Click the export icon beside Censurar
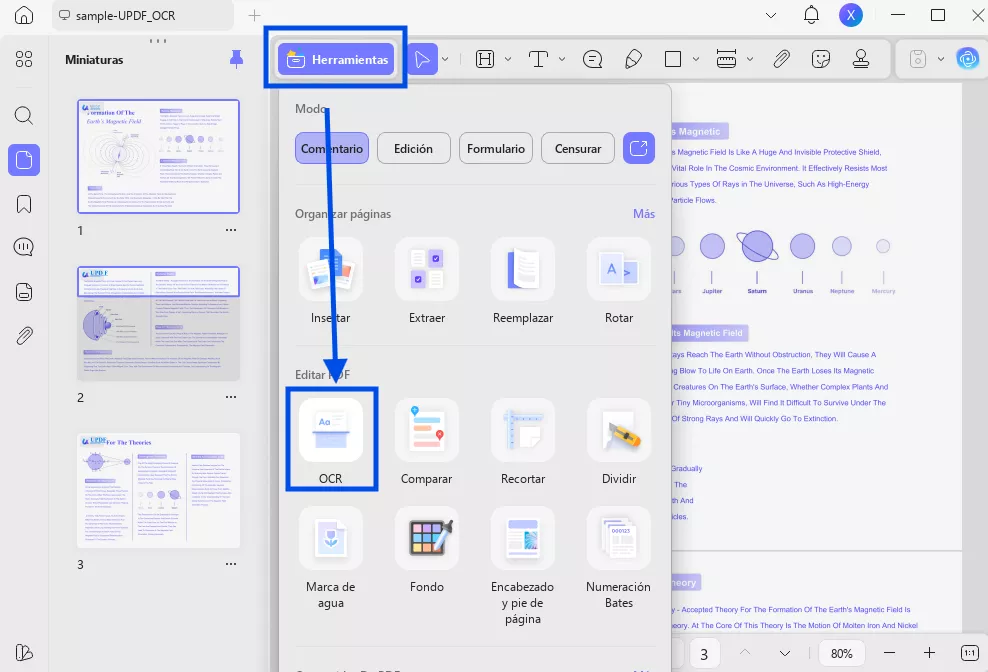The width and height of the screenshot is (988, 672). tap(639, 148)
